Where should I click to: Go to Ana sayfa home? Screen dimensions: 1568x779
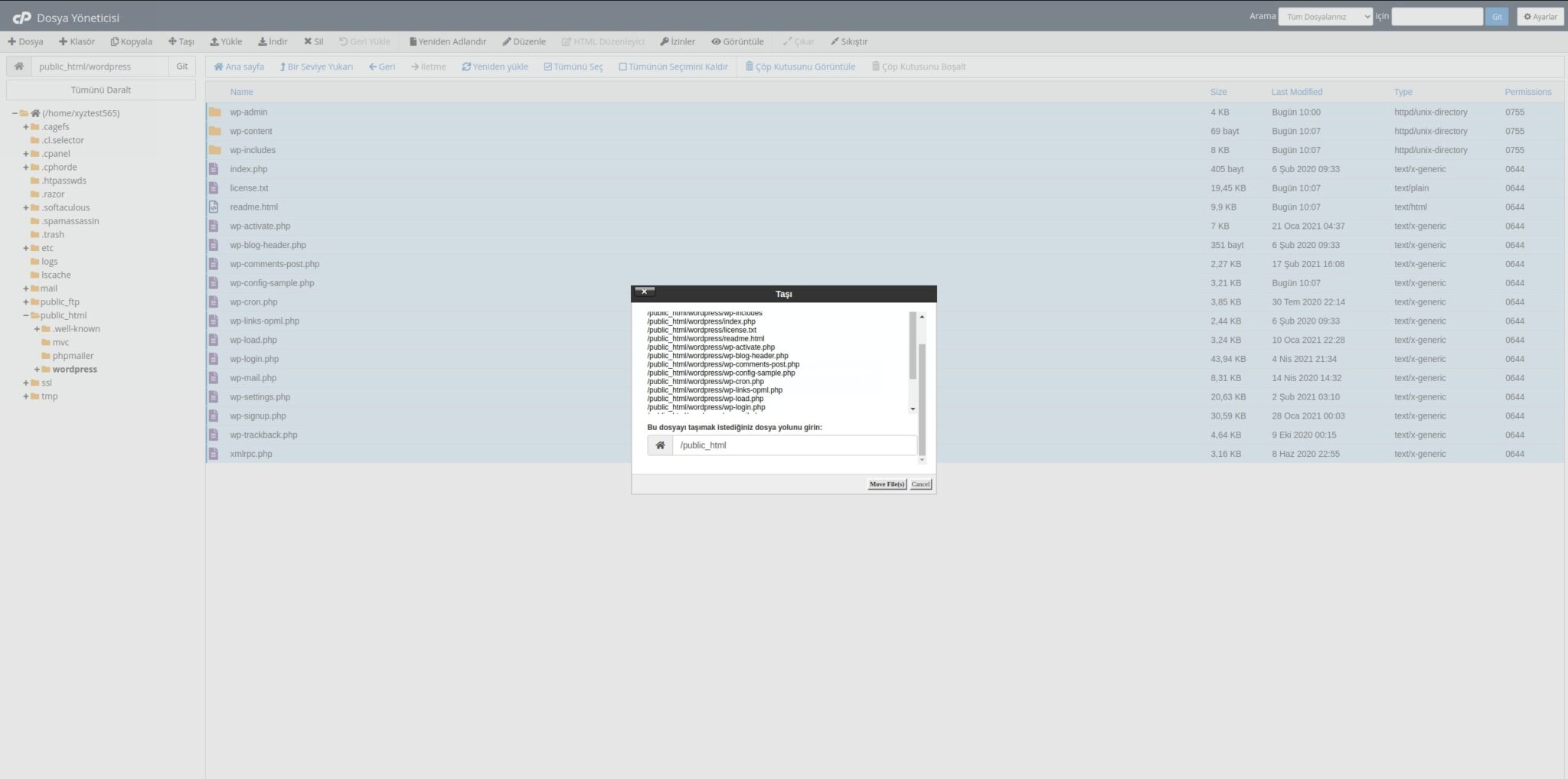(x=239, y=67)
